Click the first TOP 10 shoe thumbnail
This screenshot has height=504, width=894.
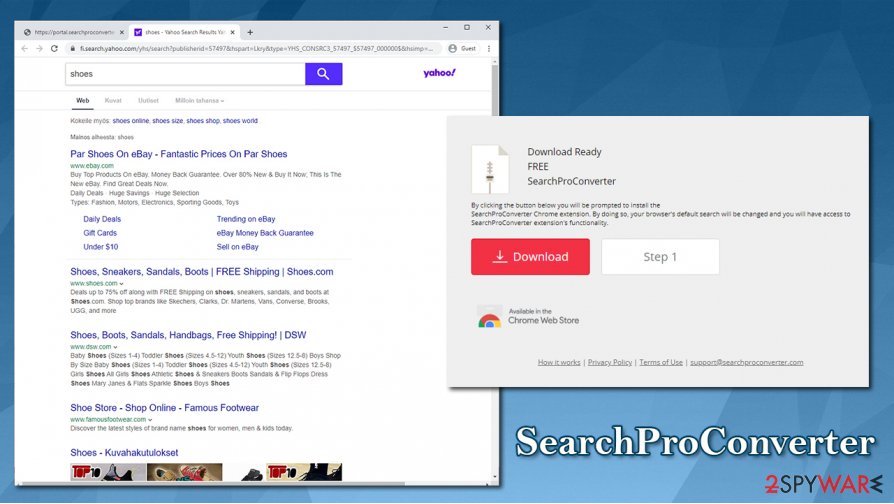108,472
